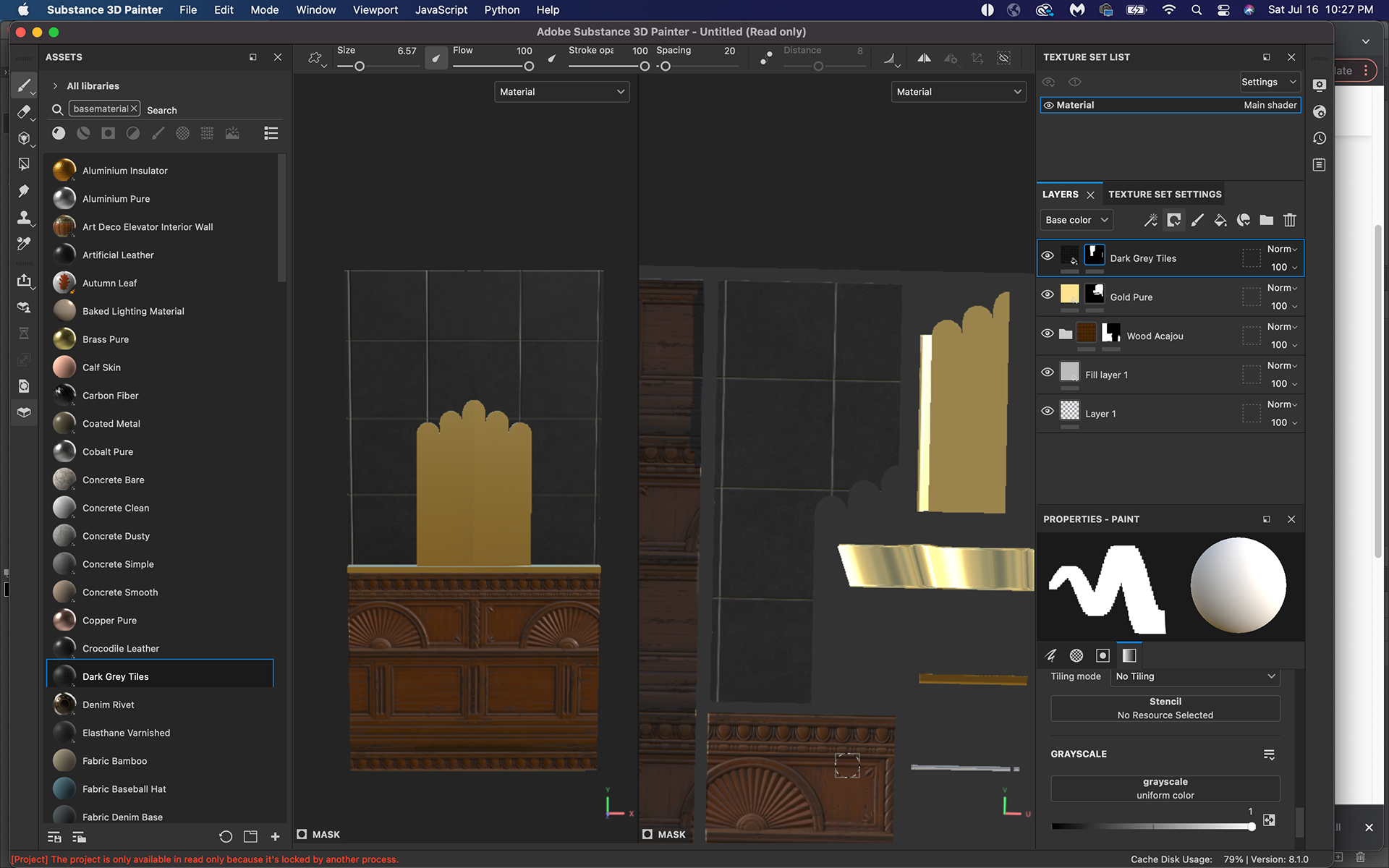This screenshot has height=868, width=1389.
Task: Adjust the Flow slider
Action: 493,67
